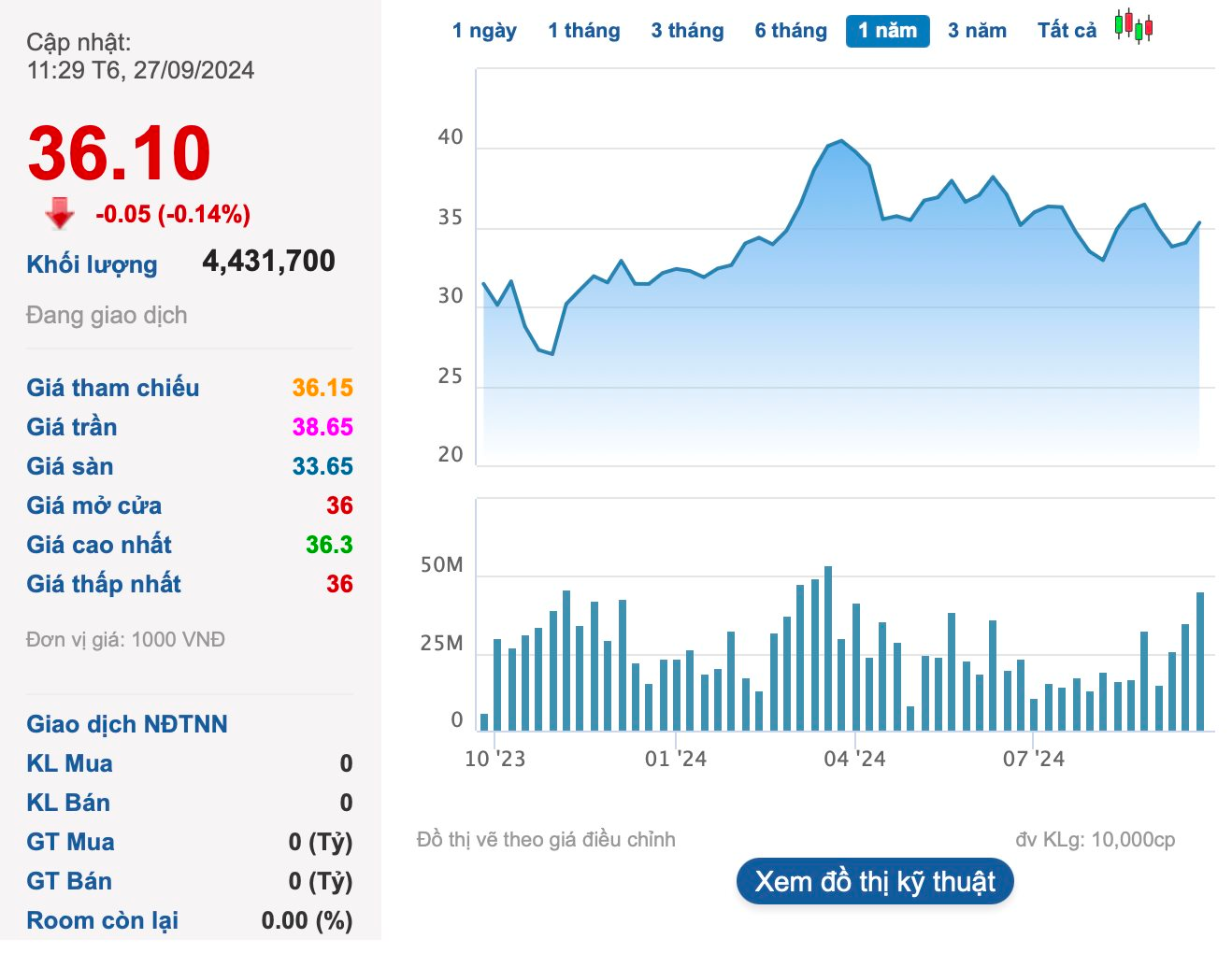Click the volume figure 4,431,700
This screenshot has width=1232, height=953.
click(268, 261)
